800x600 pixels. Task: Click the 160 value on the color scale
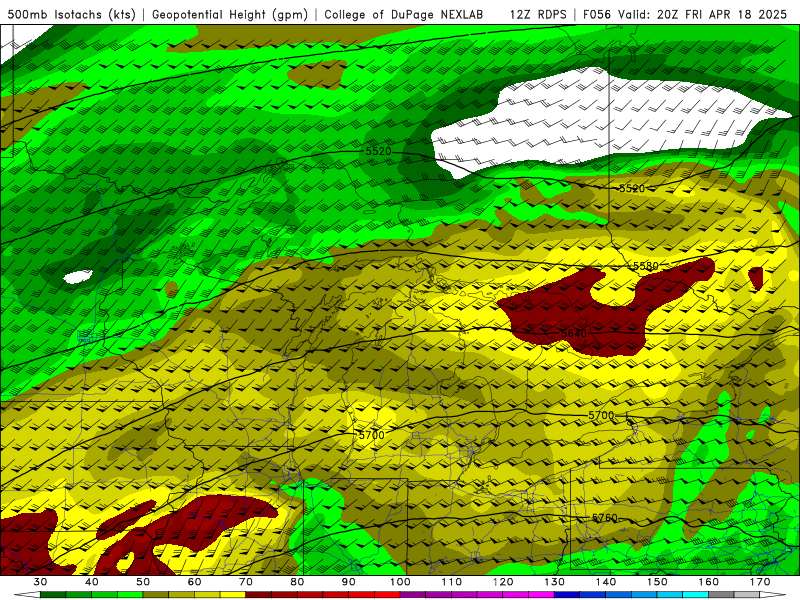tap(709, 582)
